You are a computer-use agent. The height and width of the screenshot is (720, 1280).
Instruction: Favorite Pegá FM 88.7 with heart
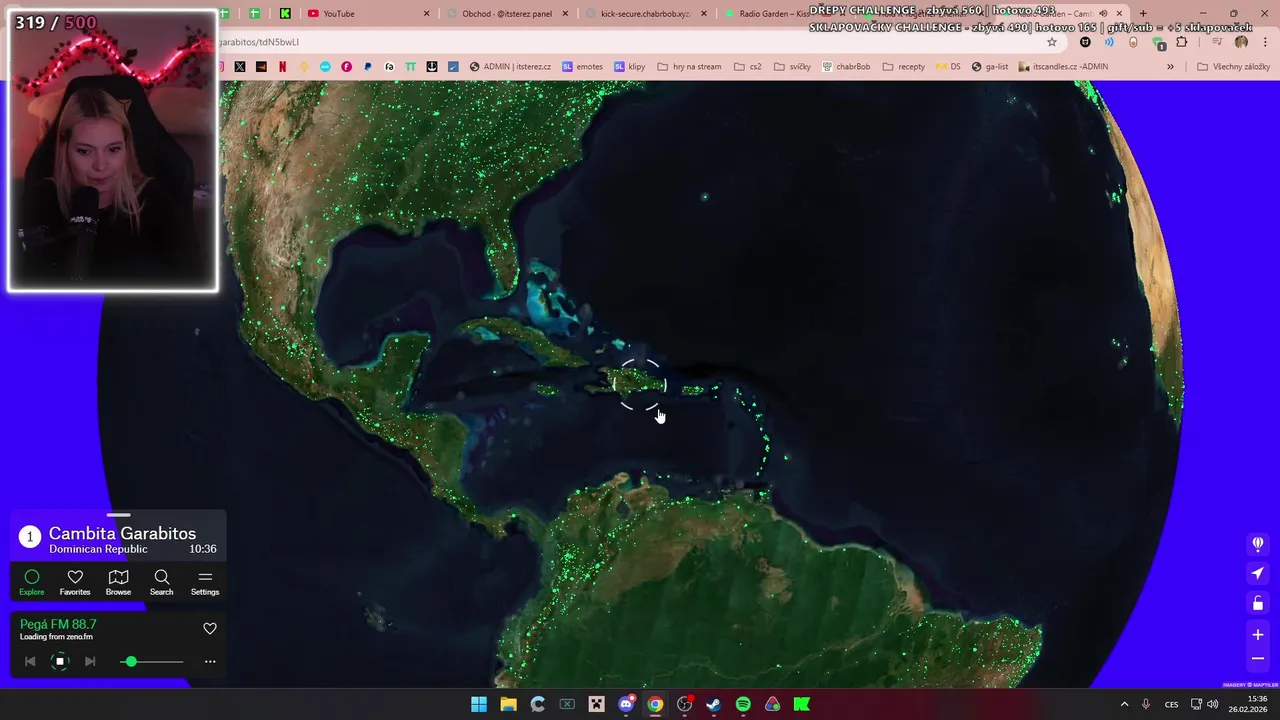tap(210, 629)
